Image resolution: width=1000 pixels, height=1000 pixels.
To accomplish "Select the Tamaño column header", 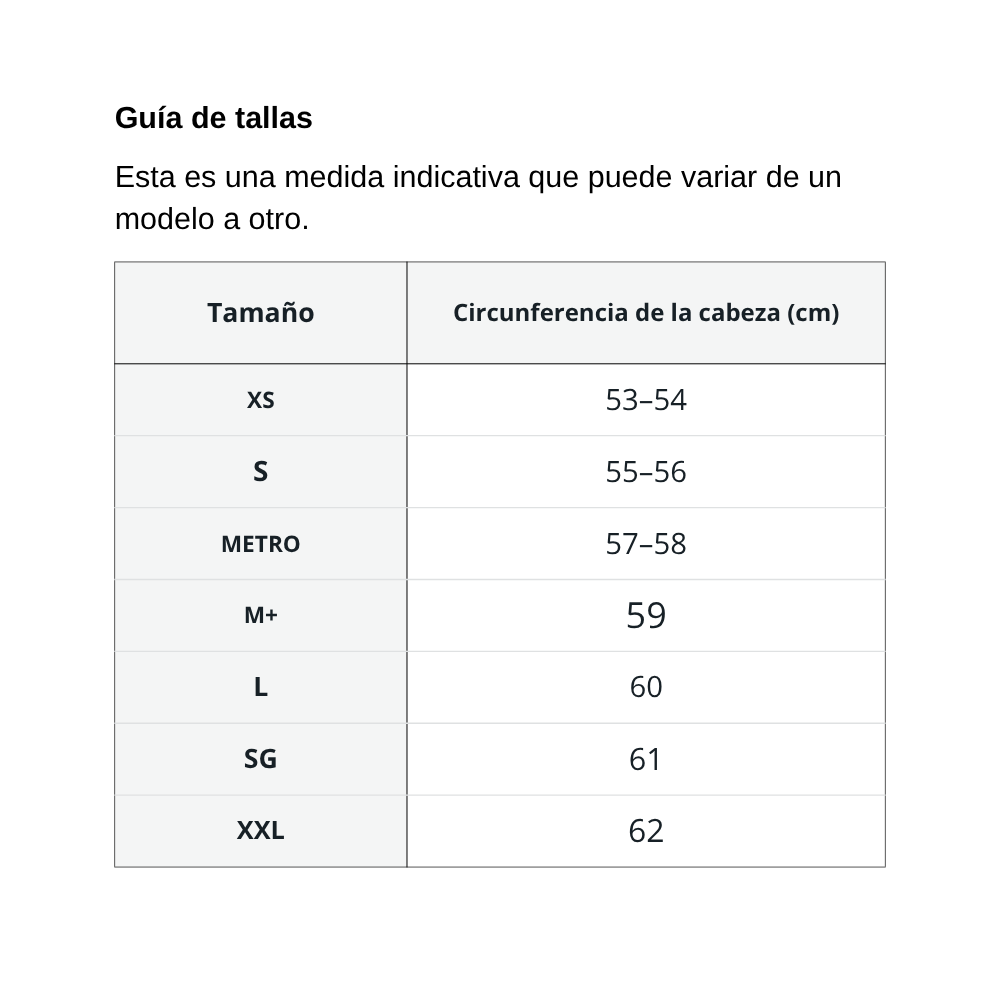I will pos(261,312).
